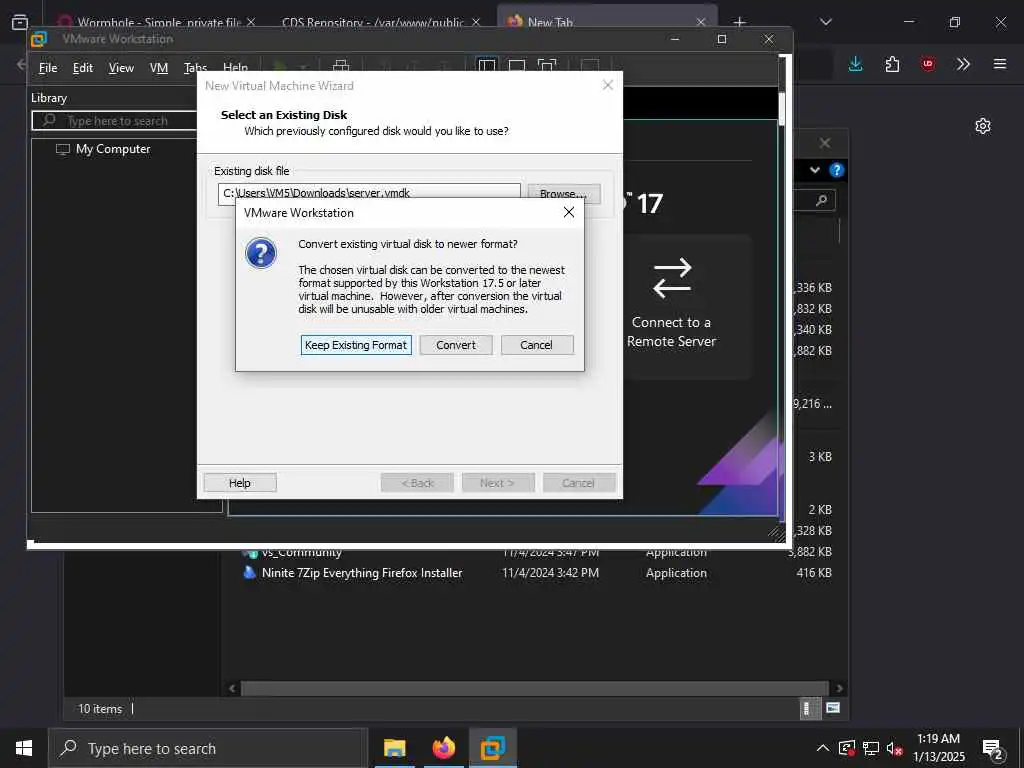Open the VMware Tabs menu
This screenshot has height=768, width=1024.
[x=195, y=67]
